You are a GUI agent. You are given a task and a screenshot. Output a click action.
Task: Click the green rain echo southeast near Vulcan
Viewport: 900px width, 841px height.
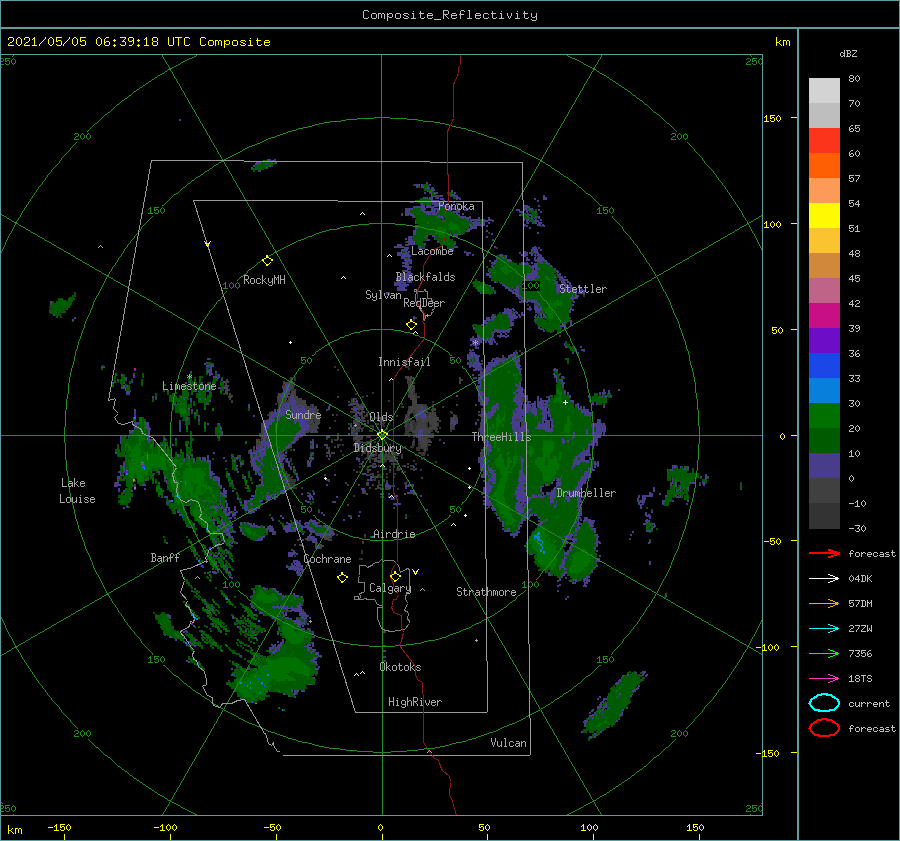pyautogui.click(x=613, y=704)
